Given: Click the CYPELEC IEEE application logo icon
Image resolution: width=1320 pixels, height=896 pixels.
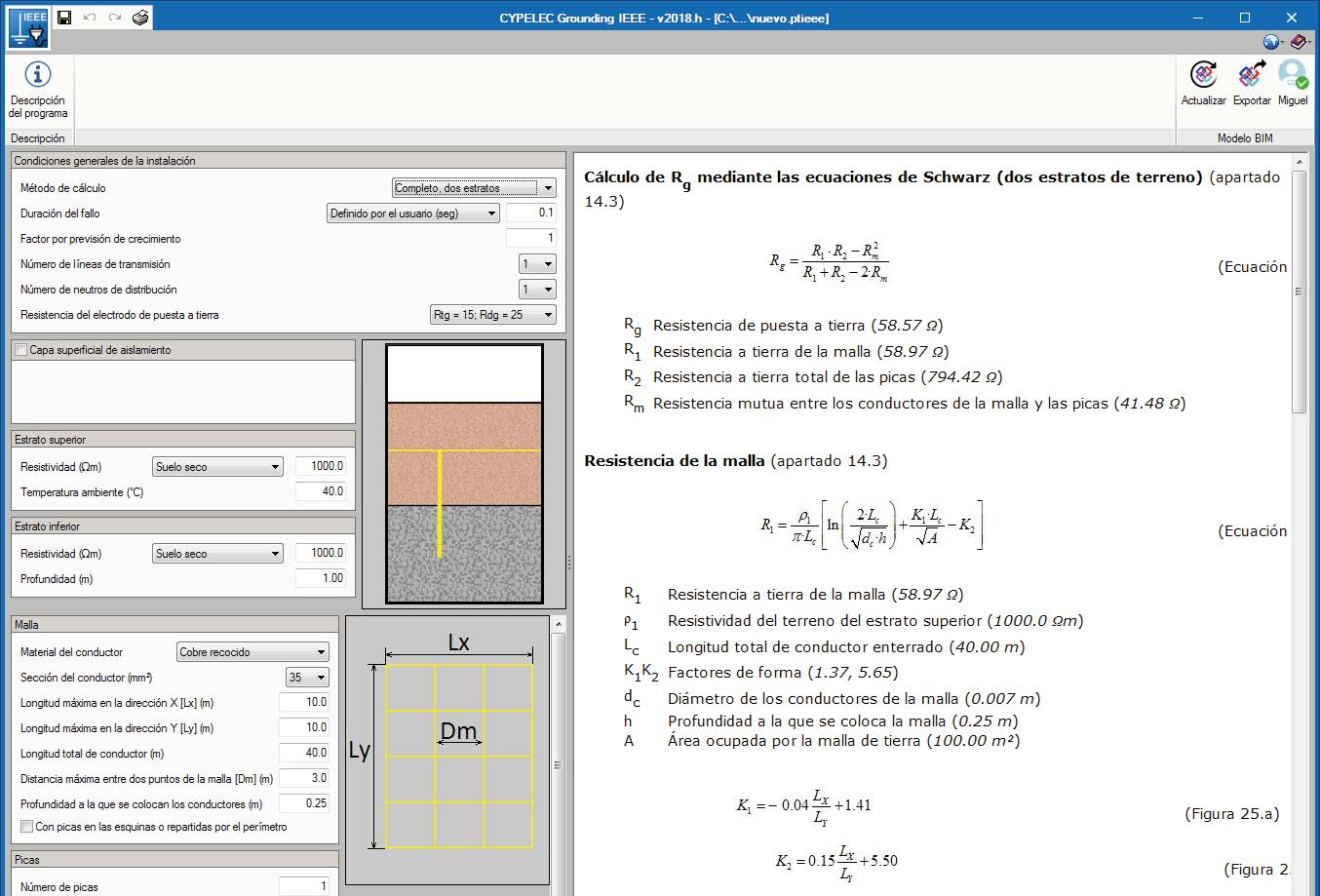Looking at the screenshot, I should click(27, 28).
